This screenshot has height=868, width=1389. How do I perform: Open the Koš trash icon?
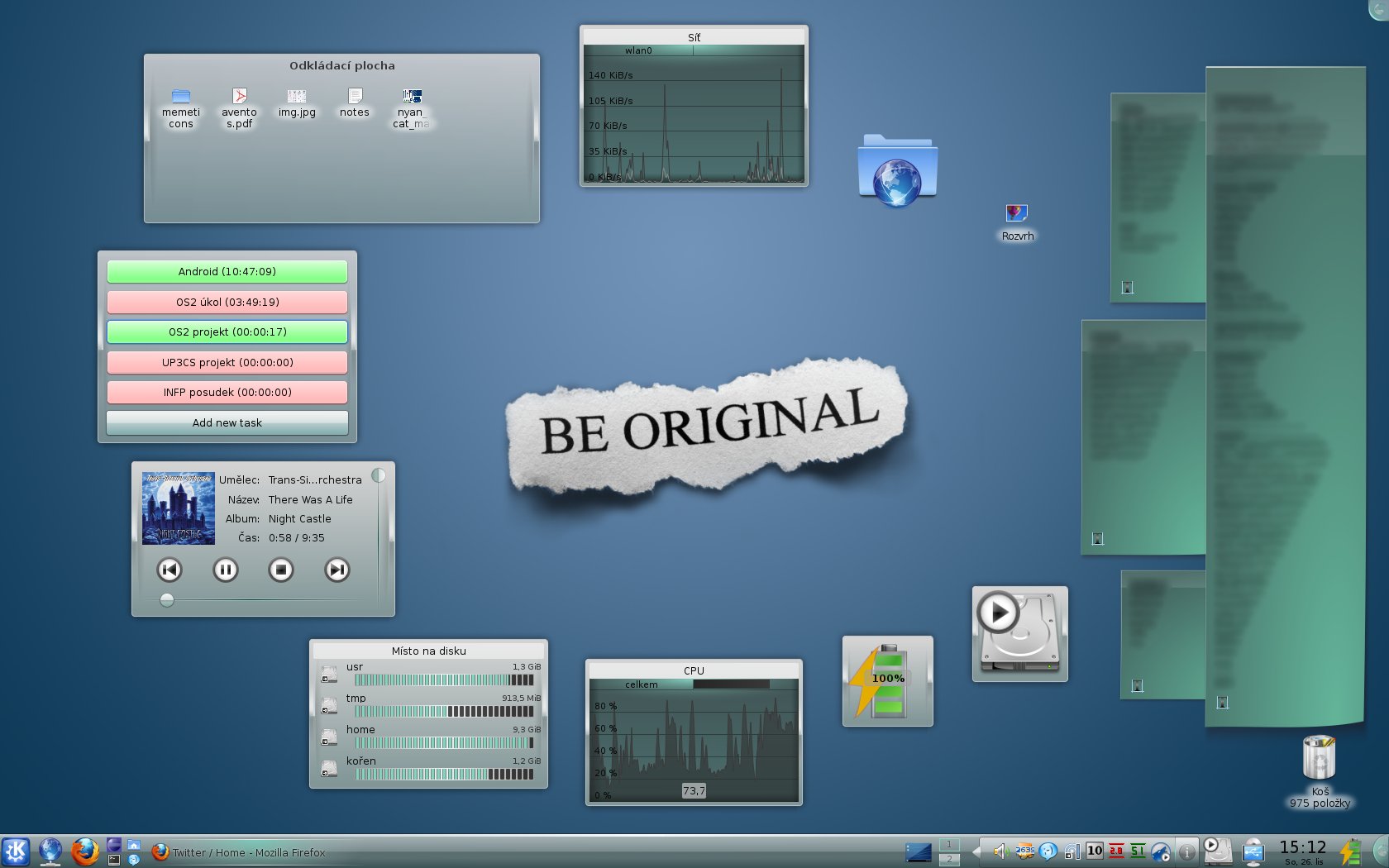click(x=1319, y=758)
